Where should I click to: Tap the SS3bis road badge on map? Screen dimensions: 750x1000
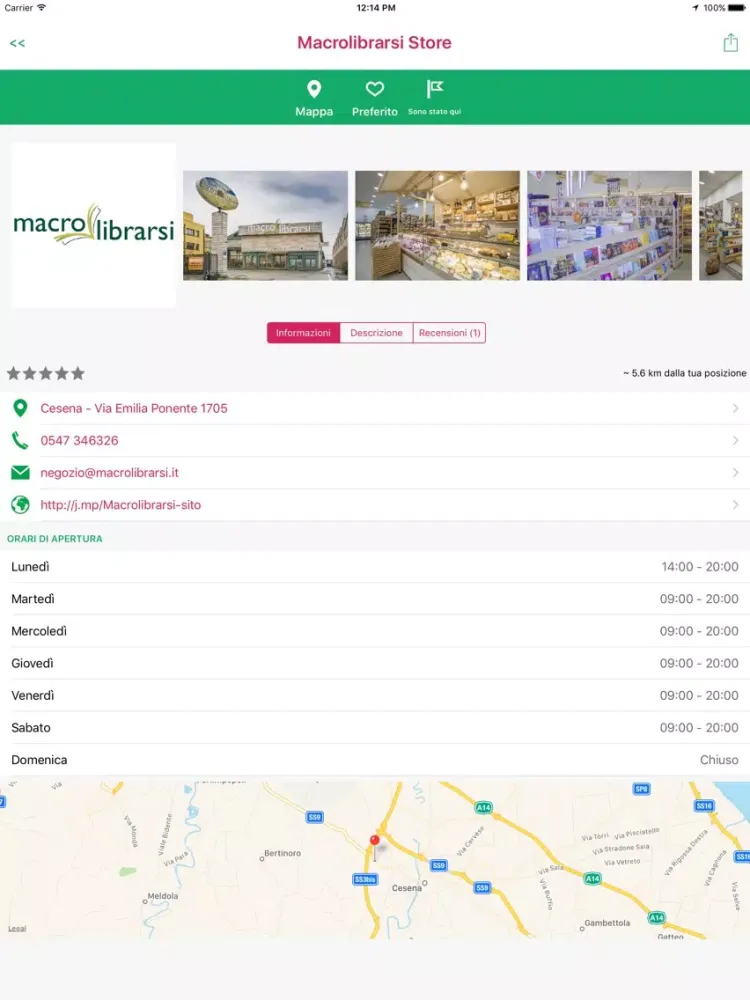click(x=365, y=879)
